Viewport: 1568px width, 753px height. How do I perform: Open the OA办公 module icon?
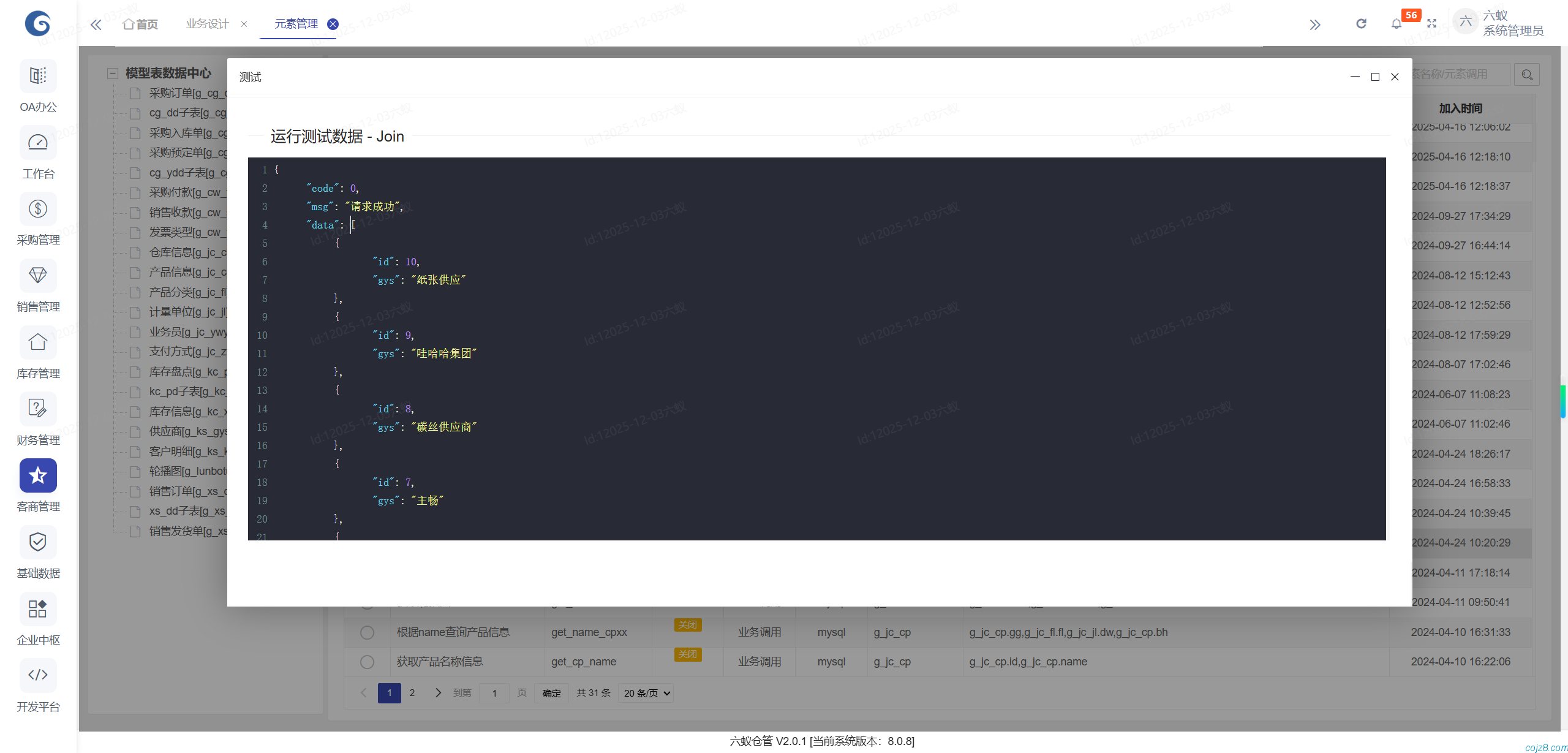(37, 75)
